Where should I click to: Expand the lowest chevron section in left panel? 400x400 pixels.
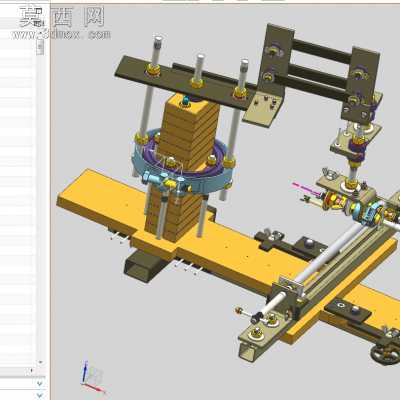point(39,396)
